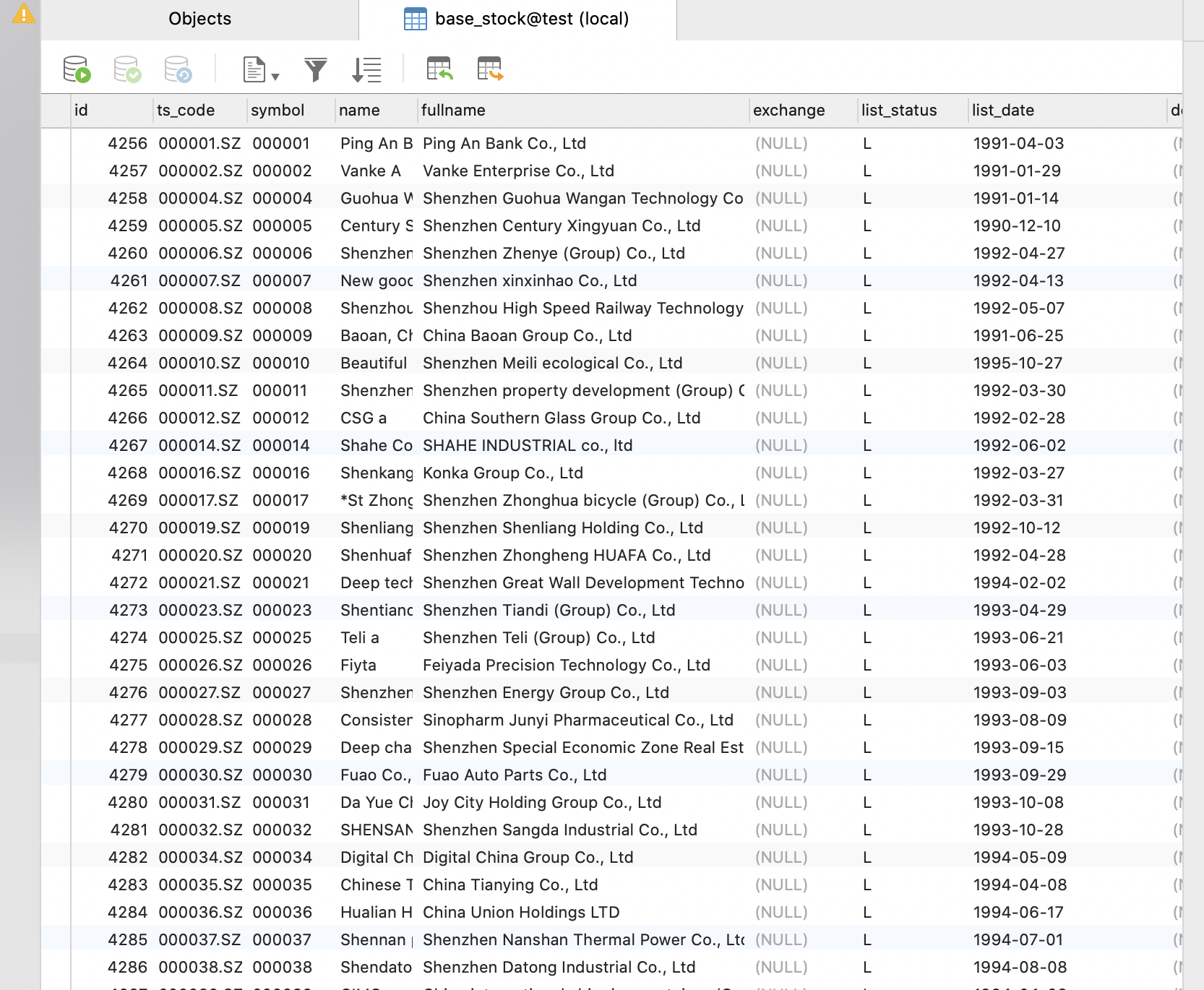Select the symbol cell 000006
1204x990 pixels.
(x=291, y=254)
